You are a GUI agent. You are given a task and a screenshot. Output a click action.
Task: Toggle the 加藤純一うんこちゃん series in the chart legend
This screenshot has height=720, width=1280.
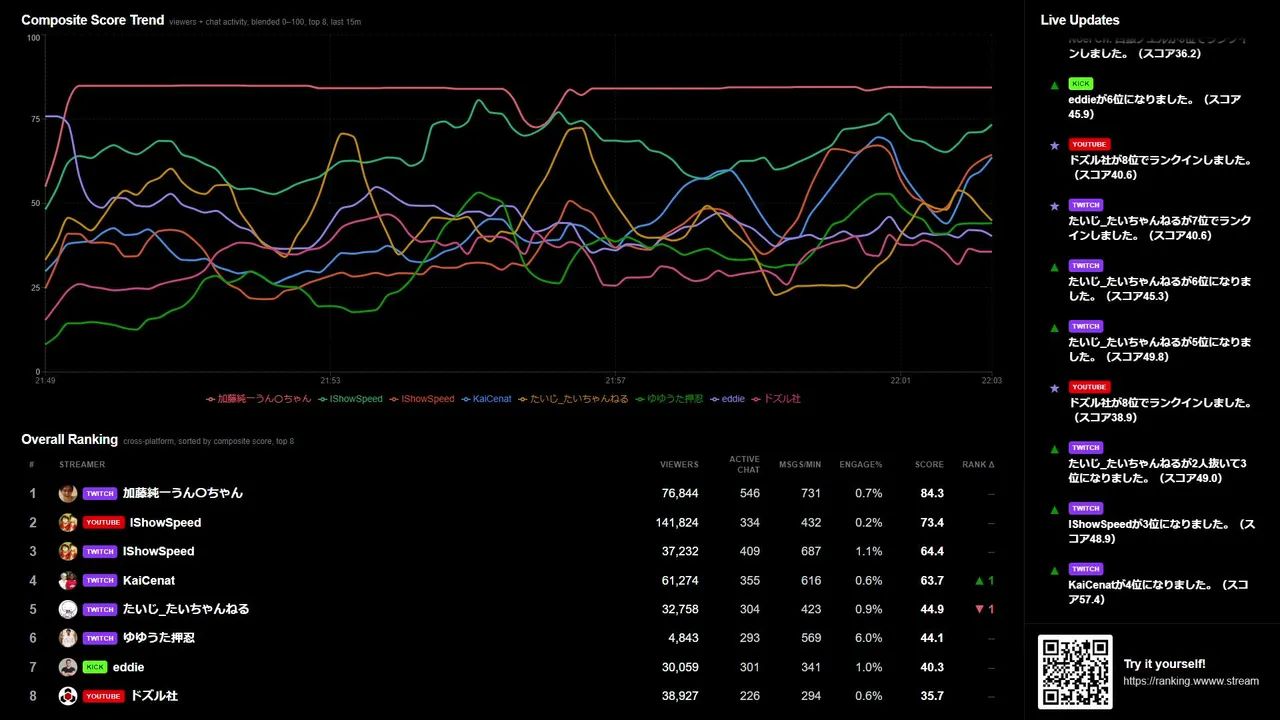coord(259,399)
